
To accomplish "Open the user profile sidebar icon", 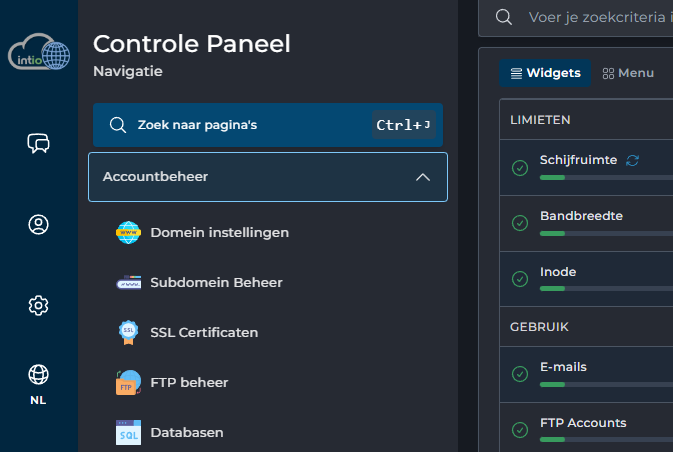I will [38, 225].
